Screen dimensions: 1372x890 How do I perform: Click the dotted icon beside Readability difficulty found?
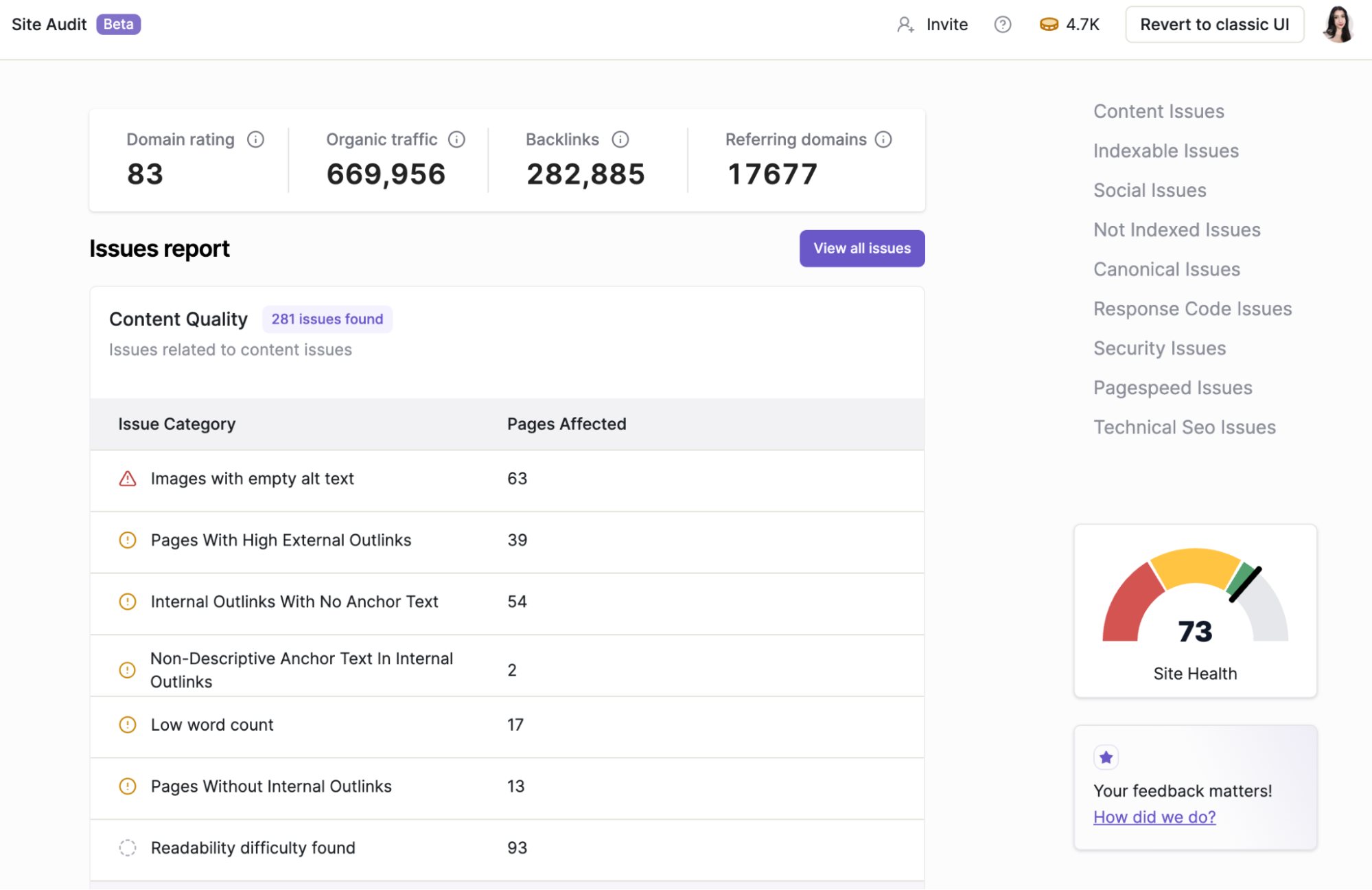click(x=127, y=847)
